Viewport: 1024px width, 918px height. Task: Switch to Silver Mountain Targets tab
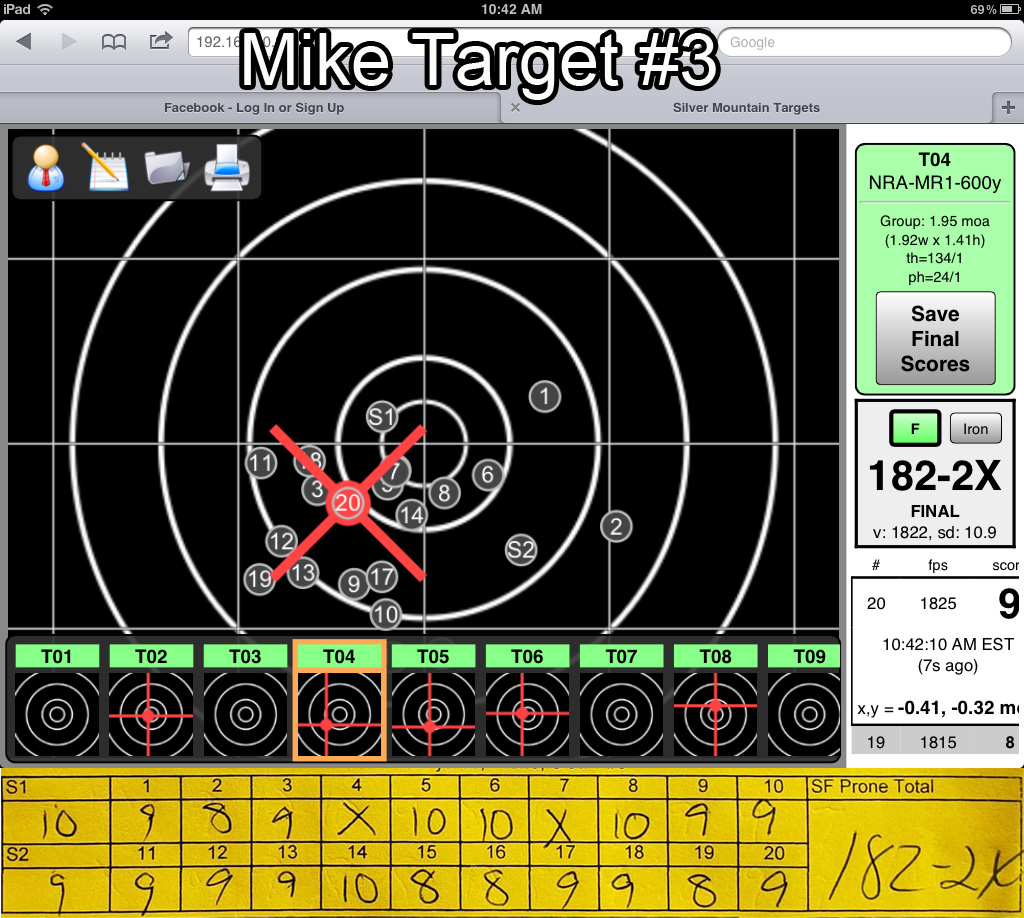pyautogui.click(x=746, y=108)
